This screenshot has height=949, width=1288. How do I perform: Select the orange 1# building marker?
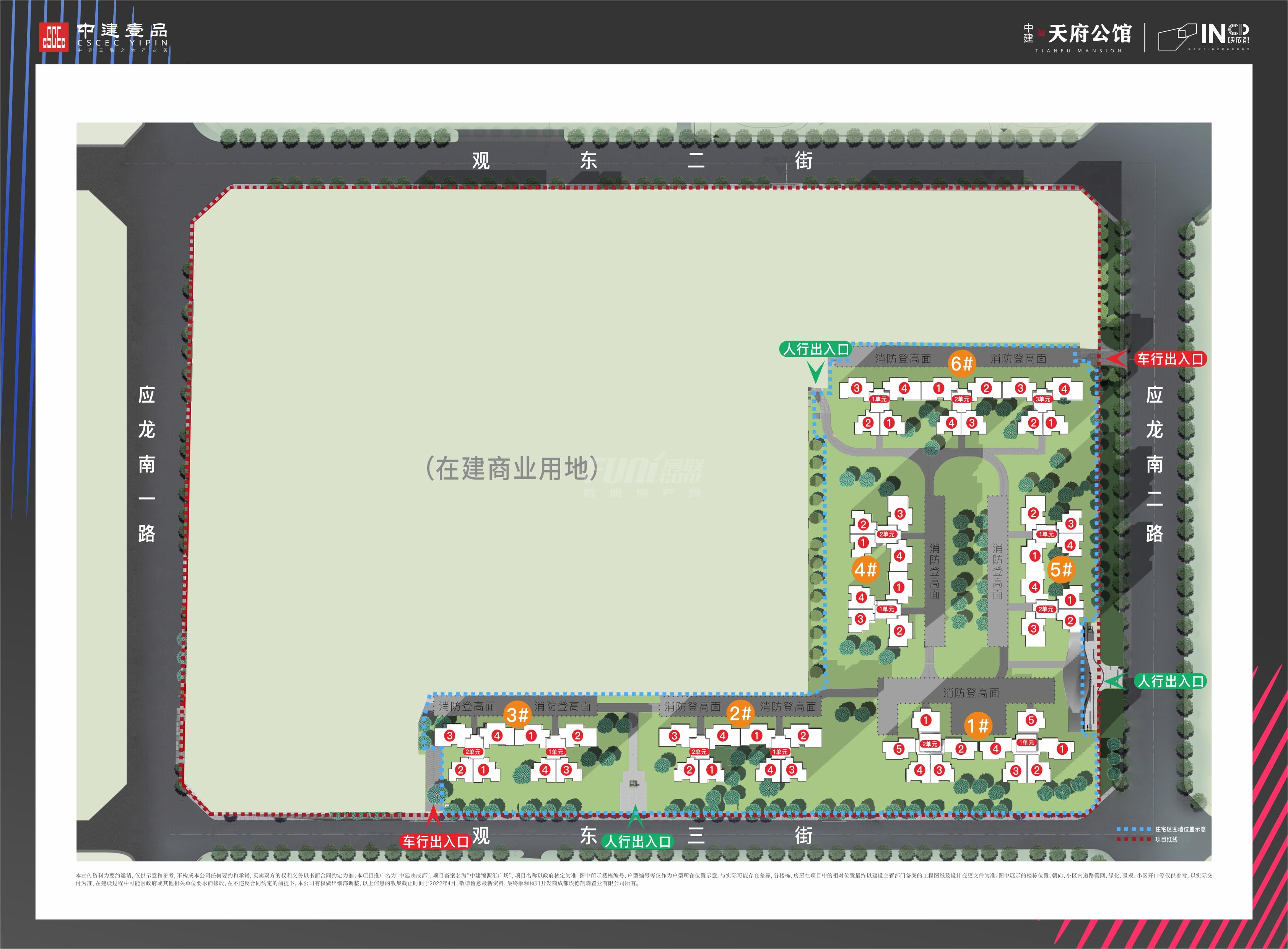click(977, 726)
